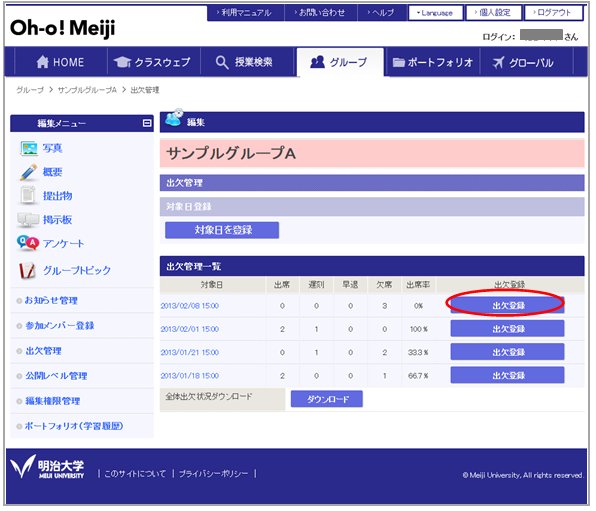Collapse the 編集メニュー panel
This screenshot has height=511, width=596.
[147, 123]
